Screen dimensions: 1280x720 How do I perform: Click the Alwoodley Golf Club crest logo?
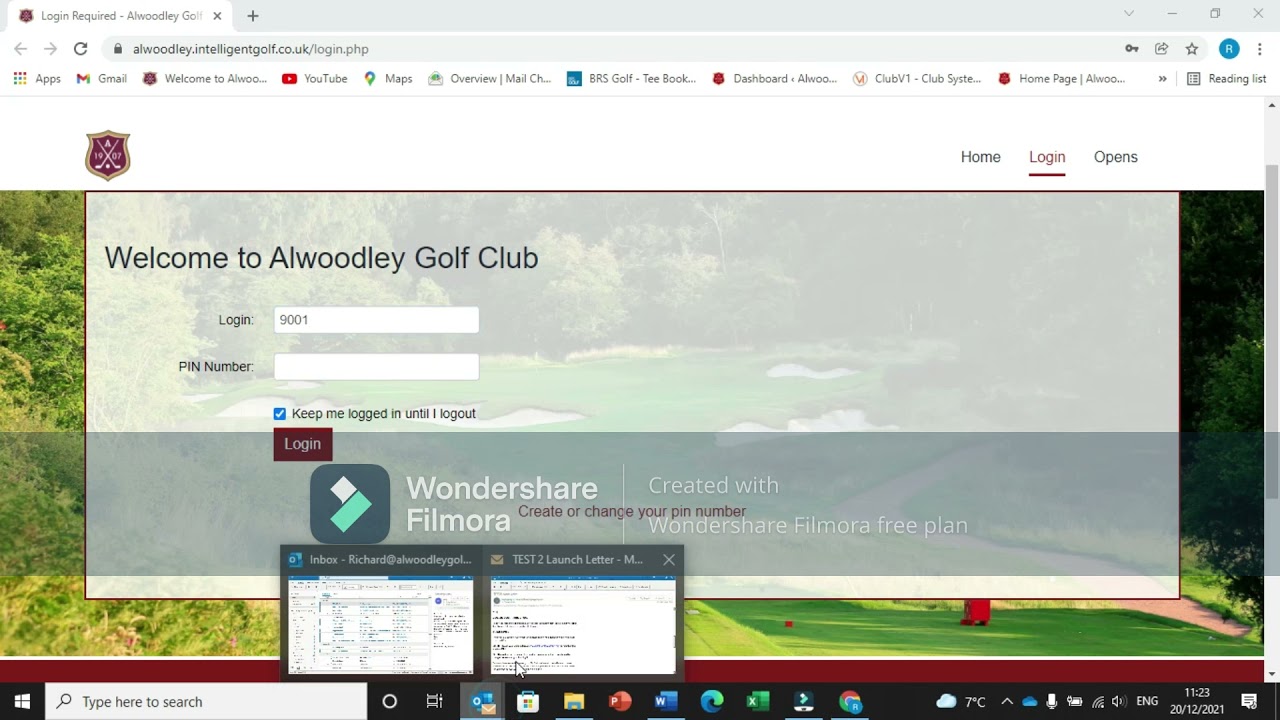point(108,155)
